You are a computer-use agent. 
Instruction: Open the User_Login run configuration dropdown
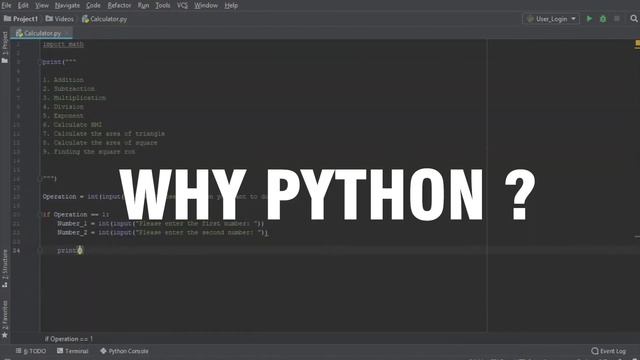[551, 19]
